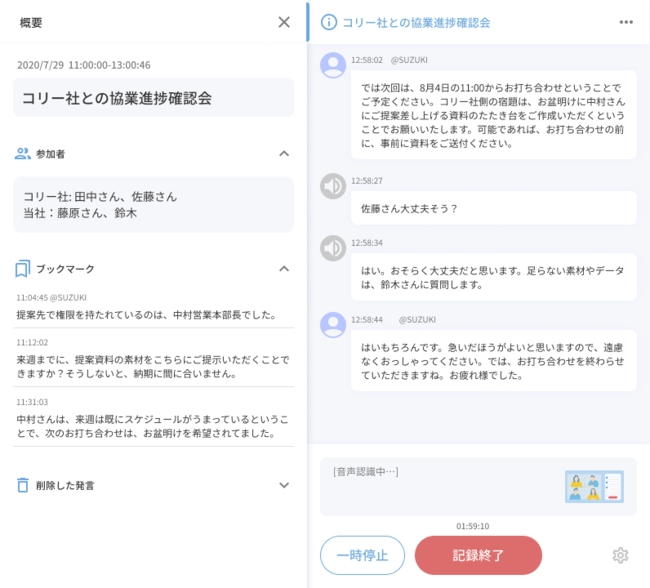Click the bookmark section icon
This screenshot has height=588, width=650.
coord(23,269)
